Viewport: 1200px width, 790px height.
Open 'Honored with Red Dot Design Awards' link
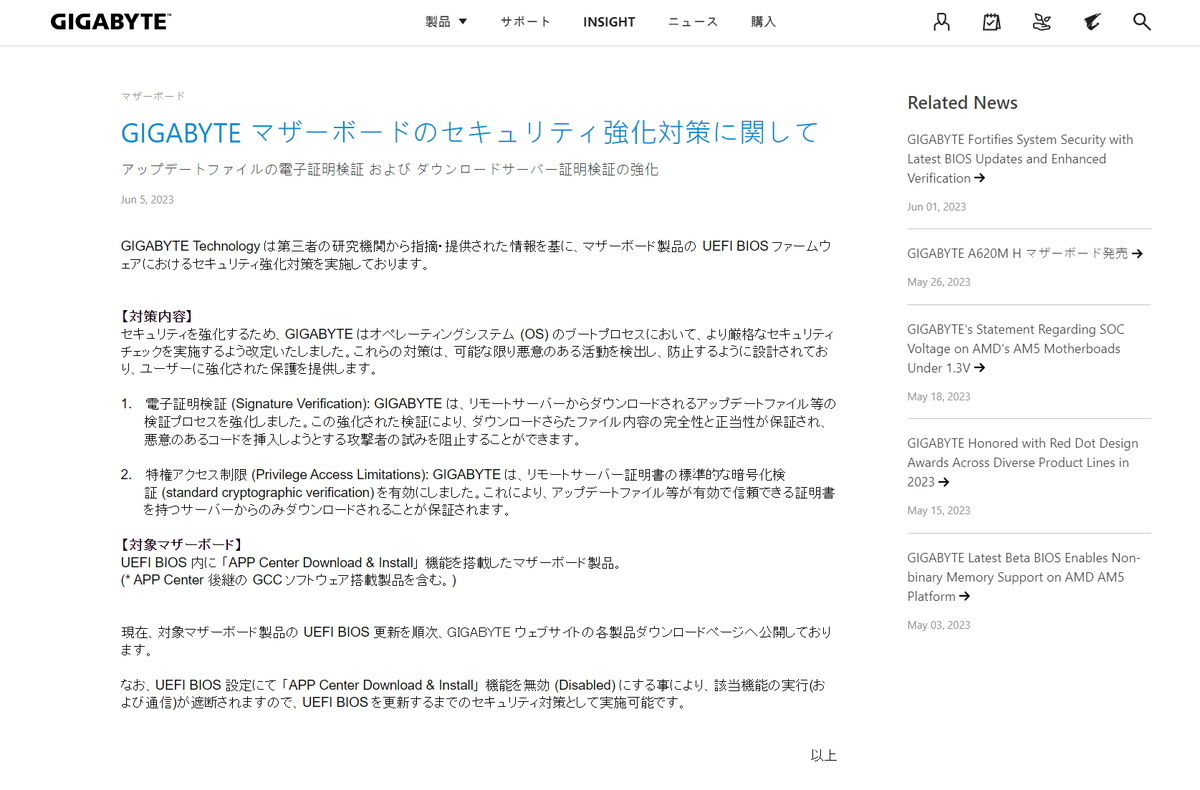click(x=1022, y=462)
